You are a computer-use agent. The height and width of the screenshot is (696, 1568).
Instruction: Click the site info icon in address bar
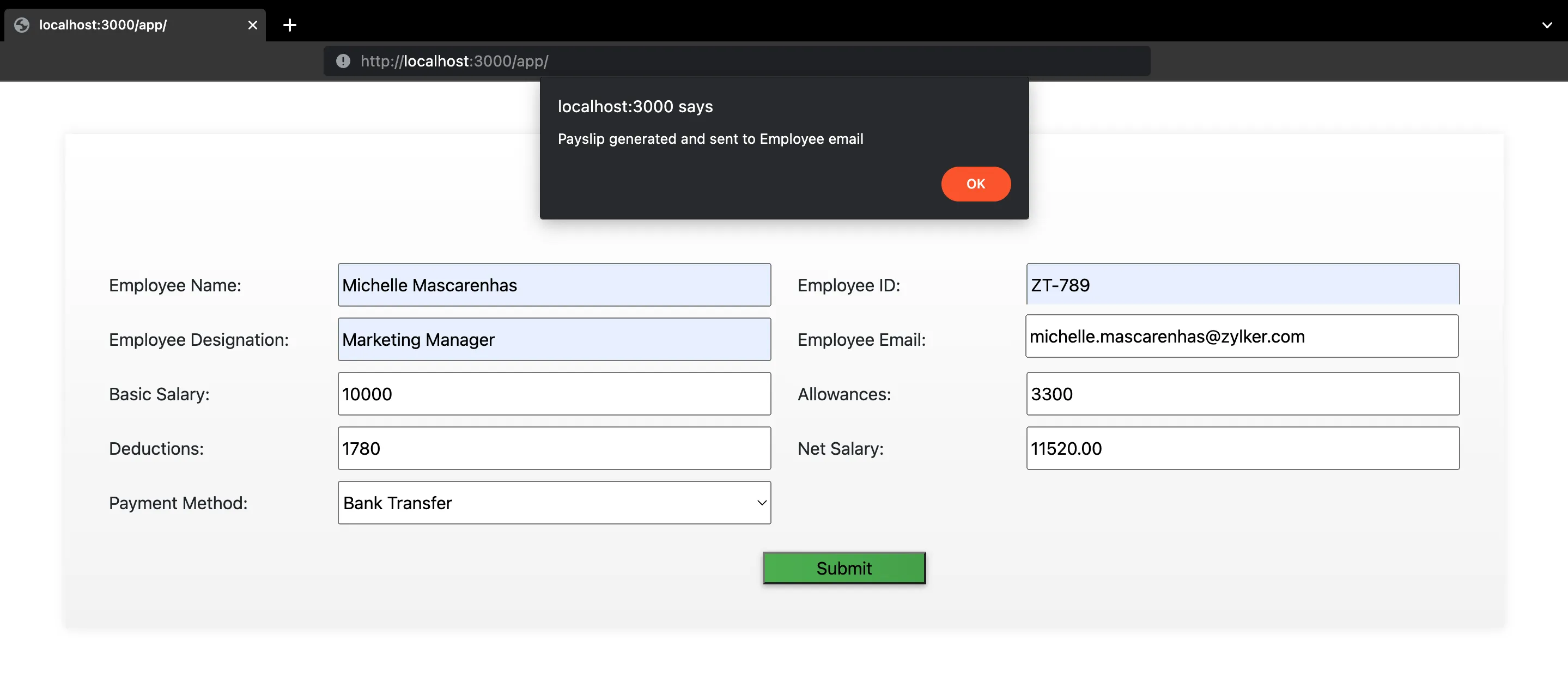click(x=343, y=61)
